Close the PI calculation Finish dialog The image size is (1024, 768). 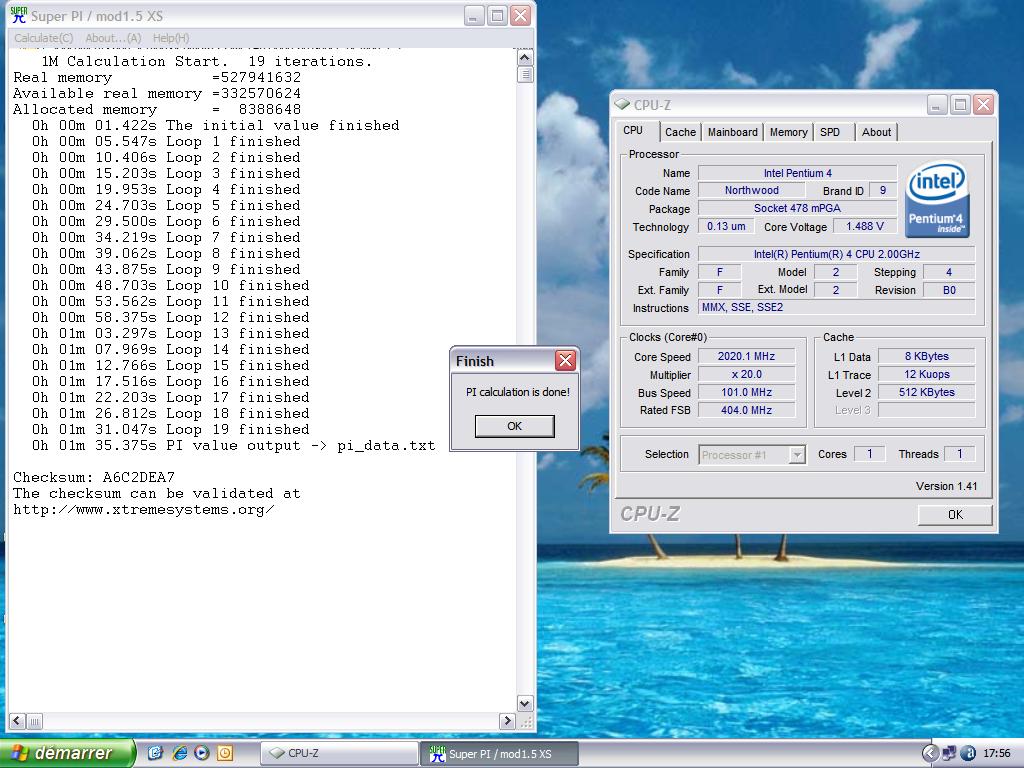point(565,361)
